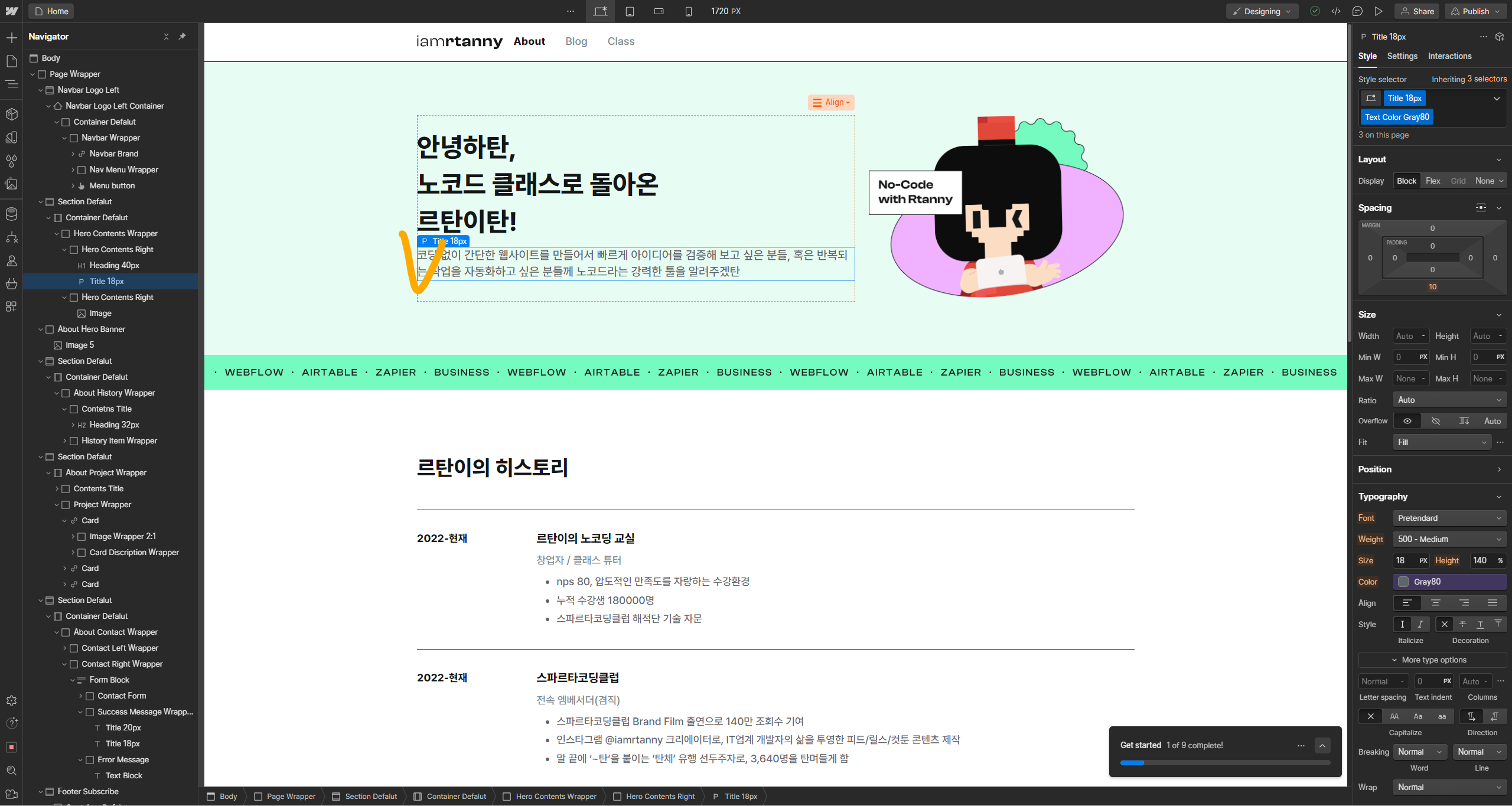Open the Users account icon in sidebar
Screen dimensions: 1512x806
[x=11, y=260]
